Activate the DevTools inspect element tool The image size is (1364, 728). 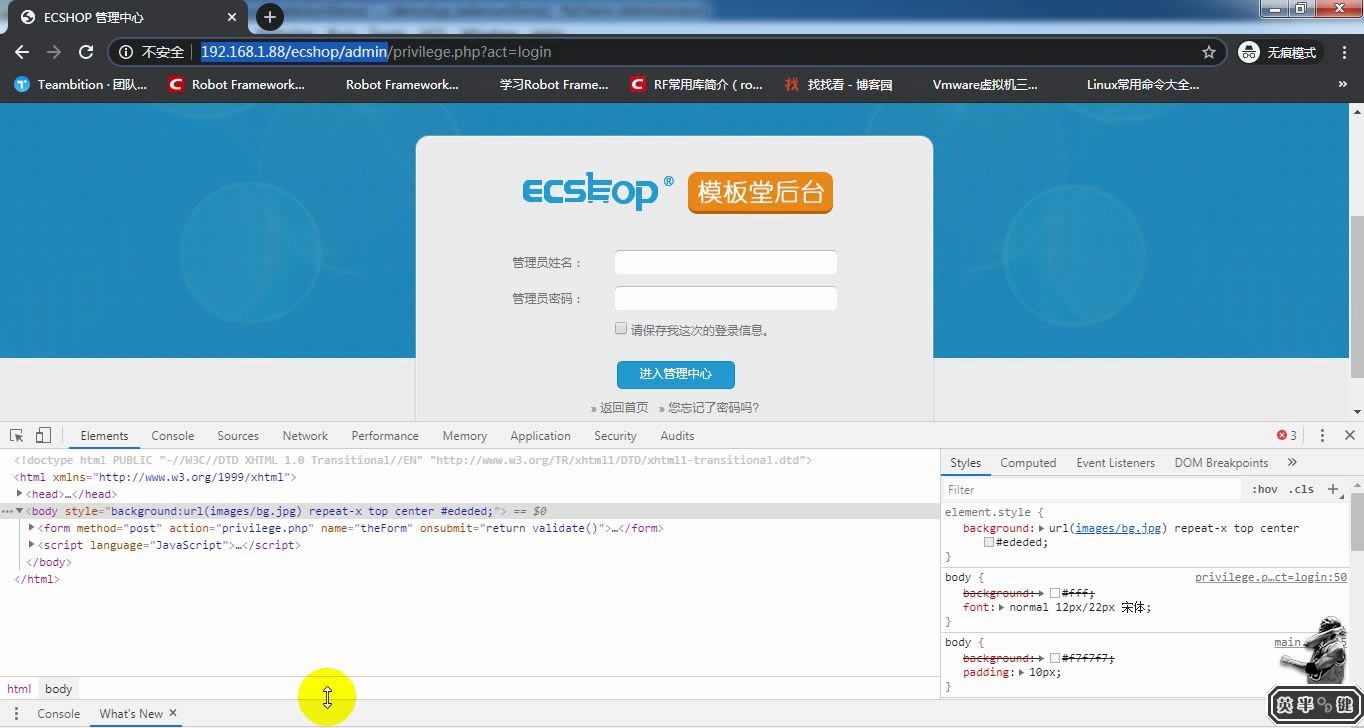coord(17,435)
